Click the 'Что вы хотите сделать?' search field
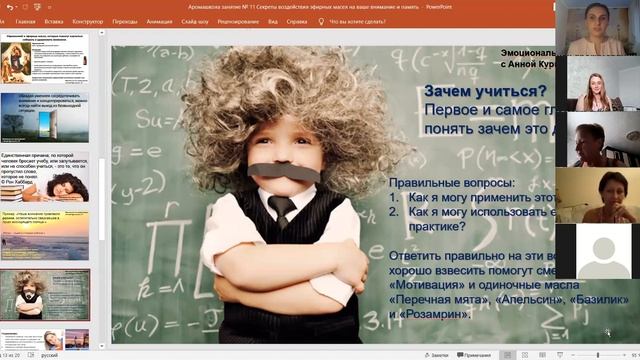The image size is (640, 360). point(357,22)
